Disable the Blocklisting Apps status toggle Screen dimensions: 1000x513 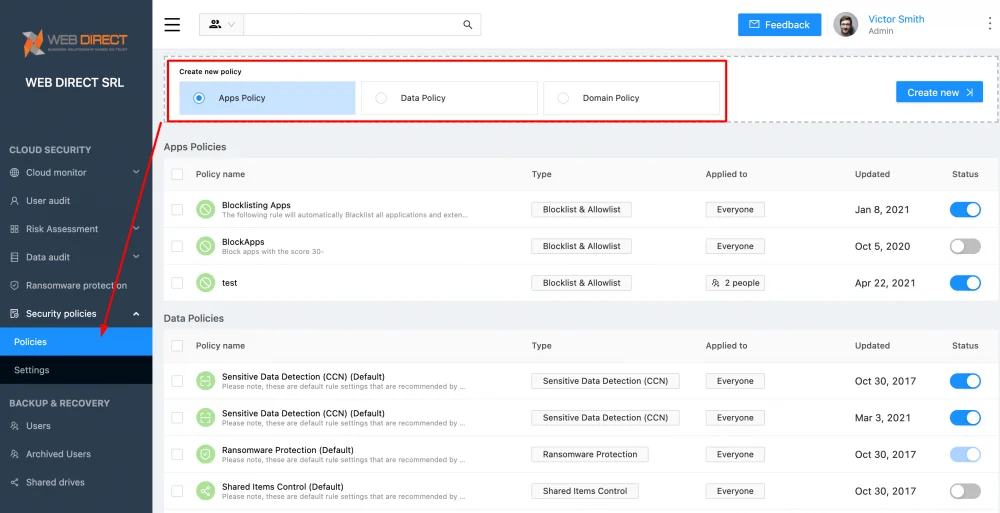tap(965, 209)
